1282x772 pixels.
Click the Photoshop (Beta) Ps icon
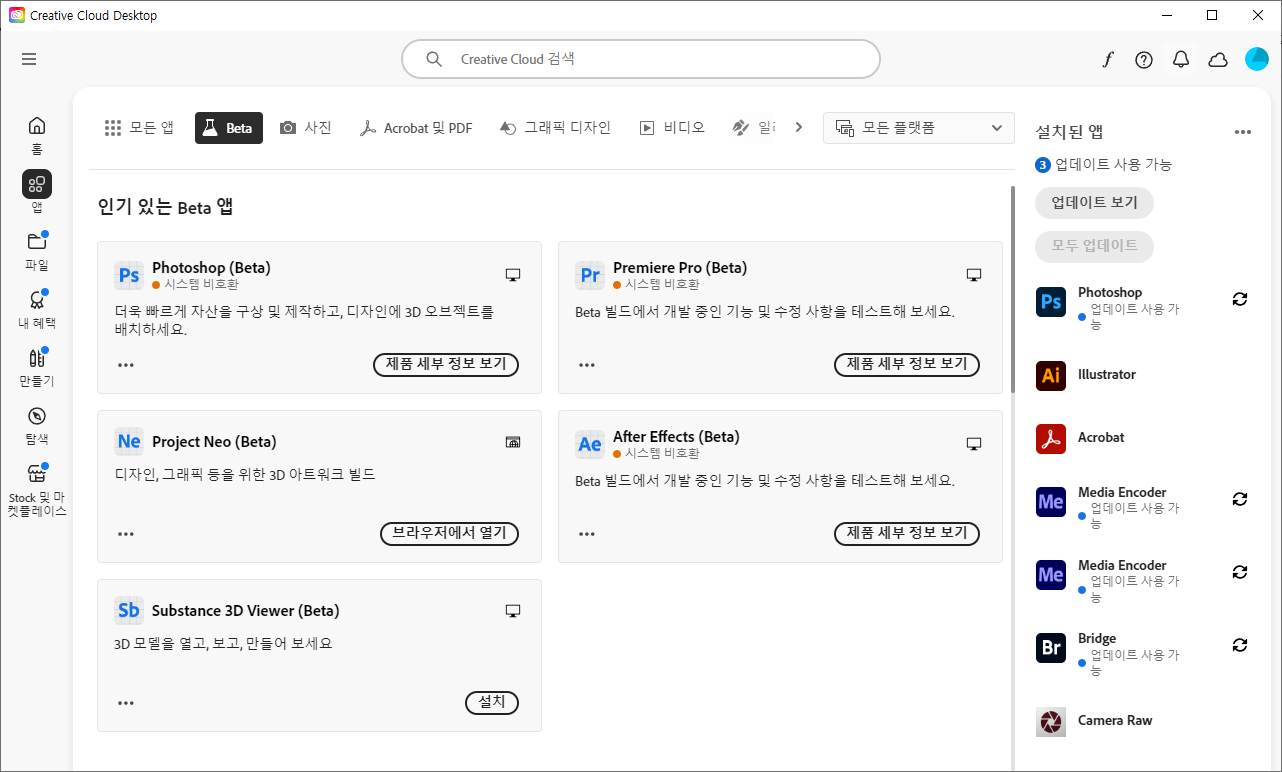[x=129, y=275]
